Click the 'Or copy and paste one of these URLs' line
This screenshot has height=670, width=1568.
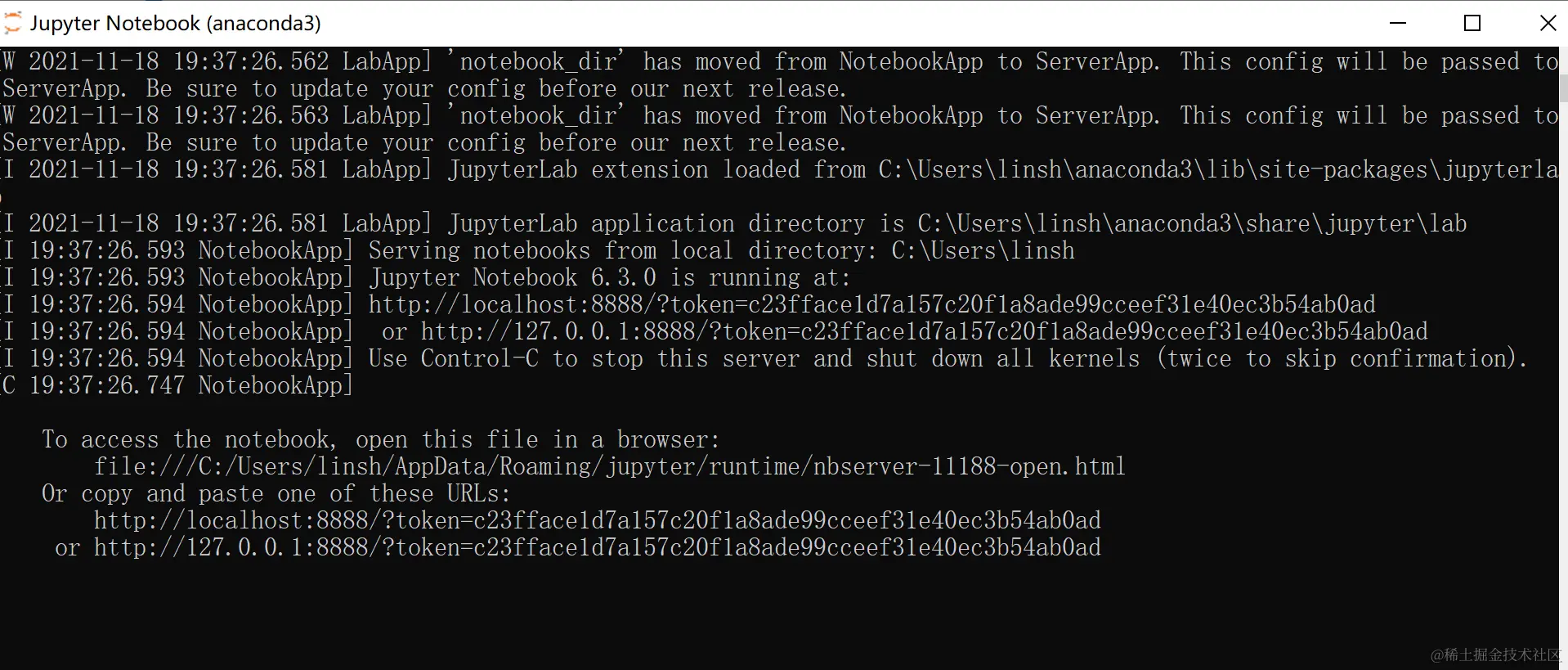pyautogui.click(x=276, y=493)
